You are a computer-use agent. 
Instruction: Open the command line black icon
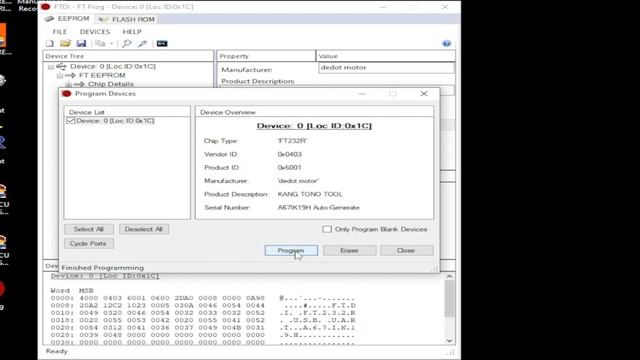point(162,43)
